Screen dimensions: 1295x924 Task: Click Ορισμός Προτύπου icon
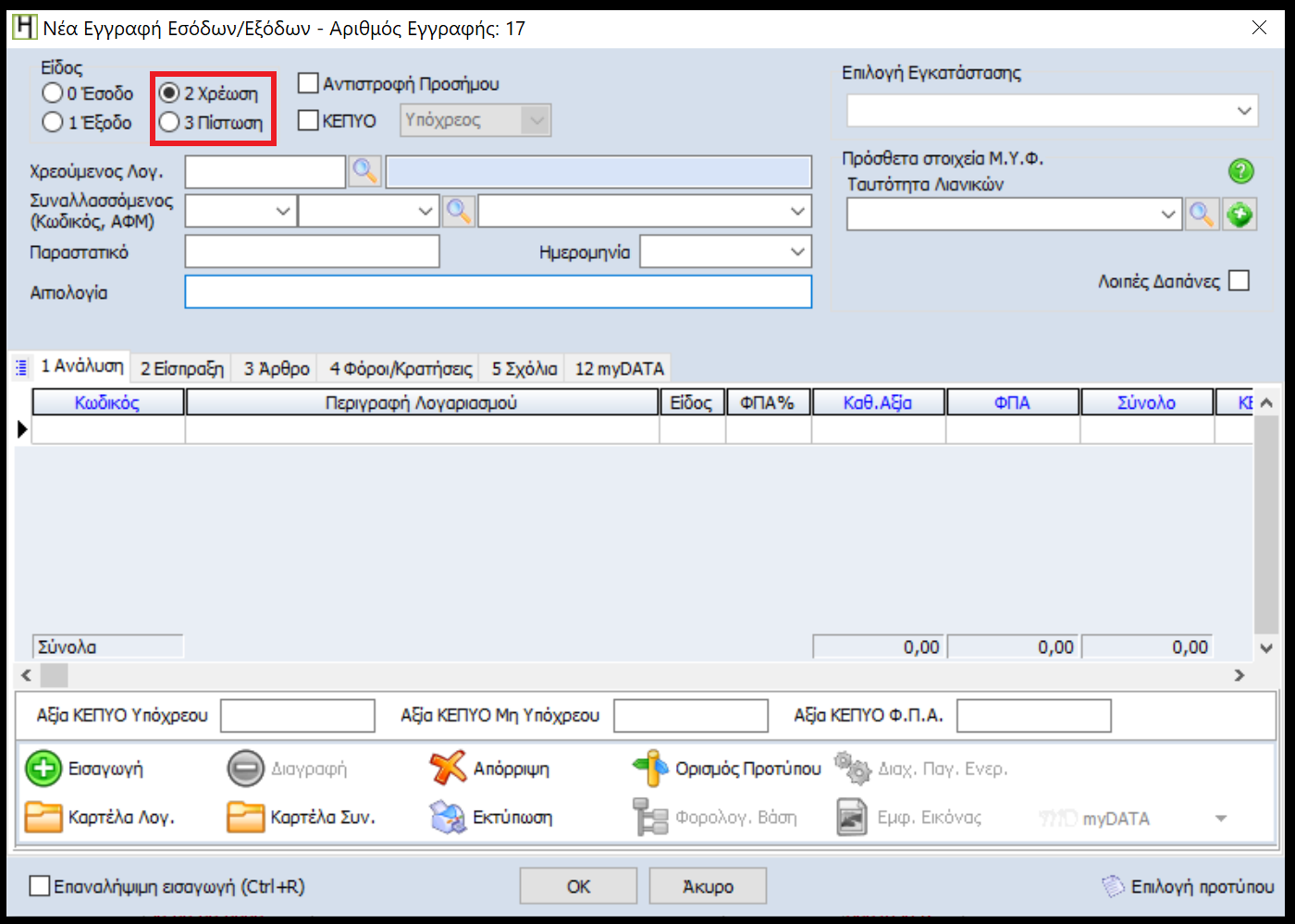pyautogui.click(x=650, y=769)
